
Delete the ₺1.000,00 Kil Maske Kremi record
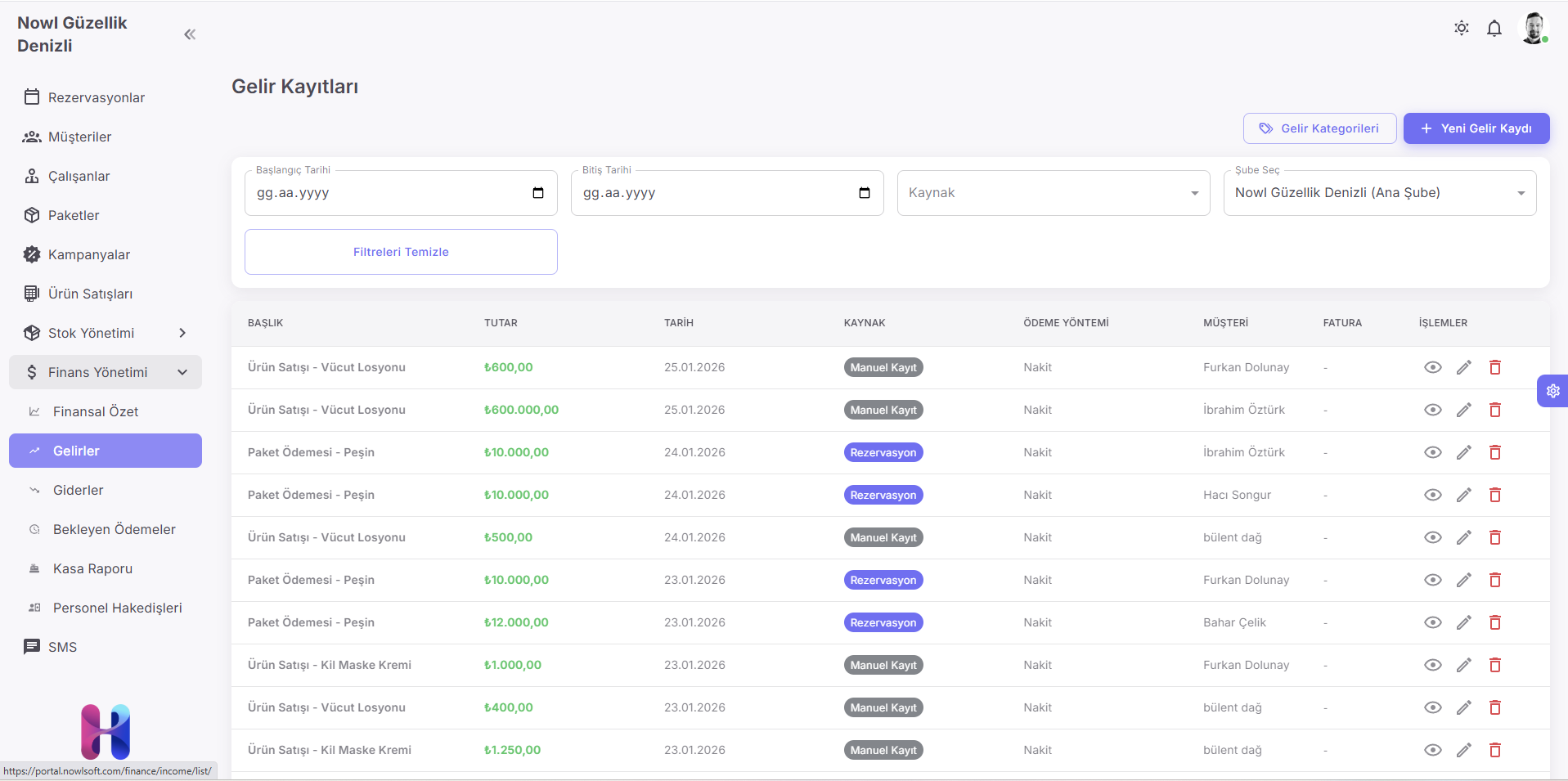pyautogui.click(x=1494, y=665)
